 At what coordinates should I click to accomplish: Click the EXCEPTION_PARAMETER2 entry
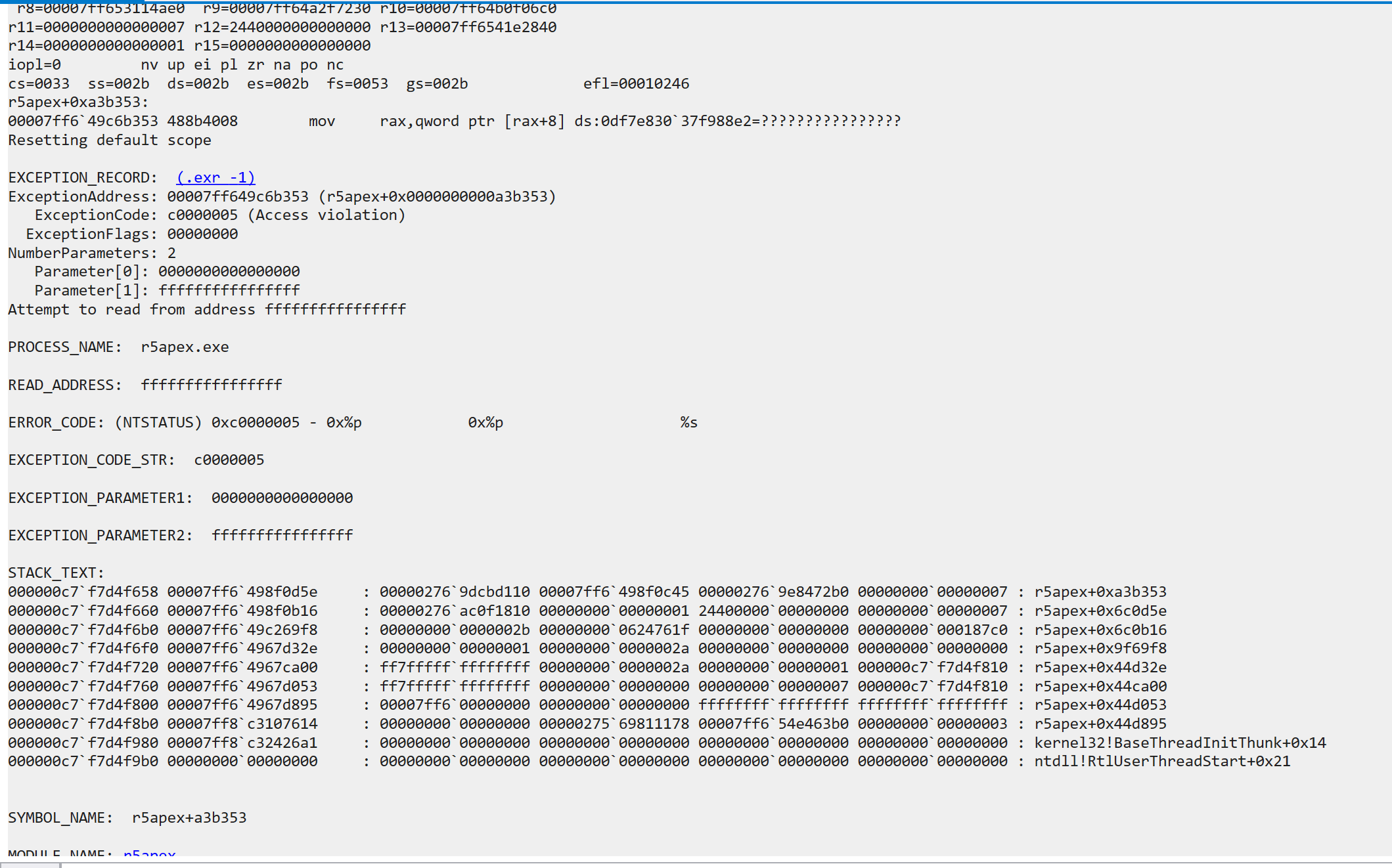pos(181,536)
